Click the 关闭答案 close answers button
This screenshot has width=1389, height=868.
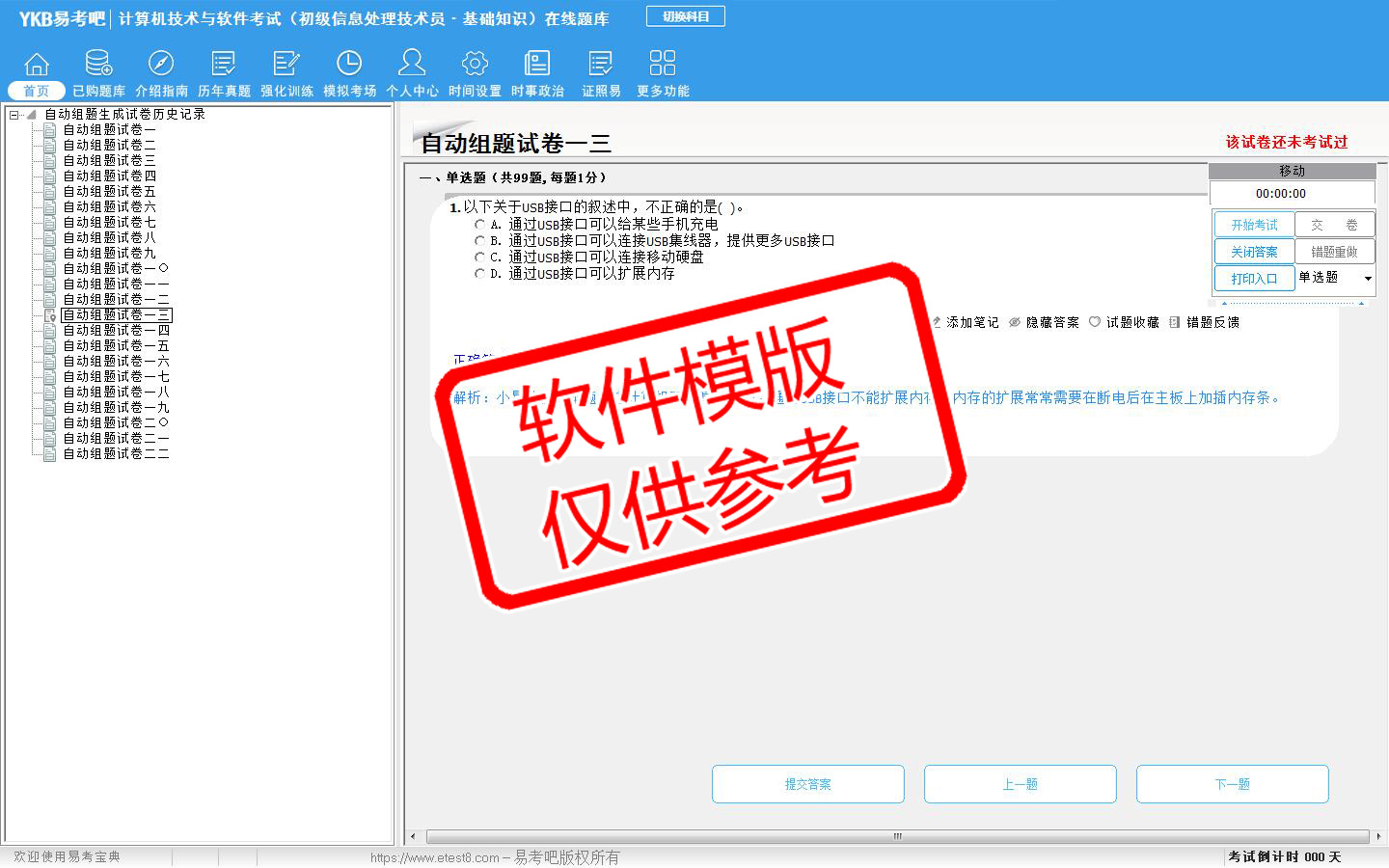(1254, 252)
